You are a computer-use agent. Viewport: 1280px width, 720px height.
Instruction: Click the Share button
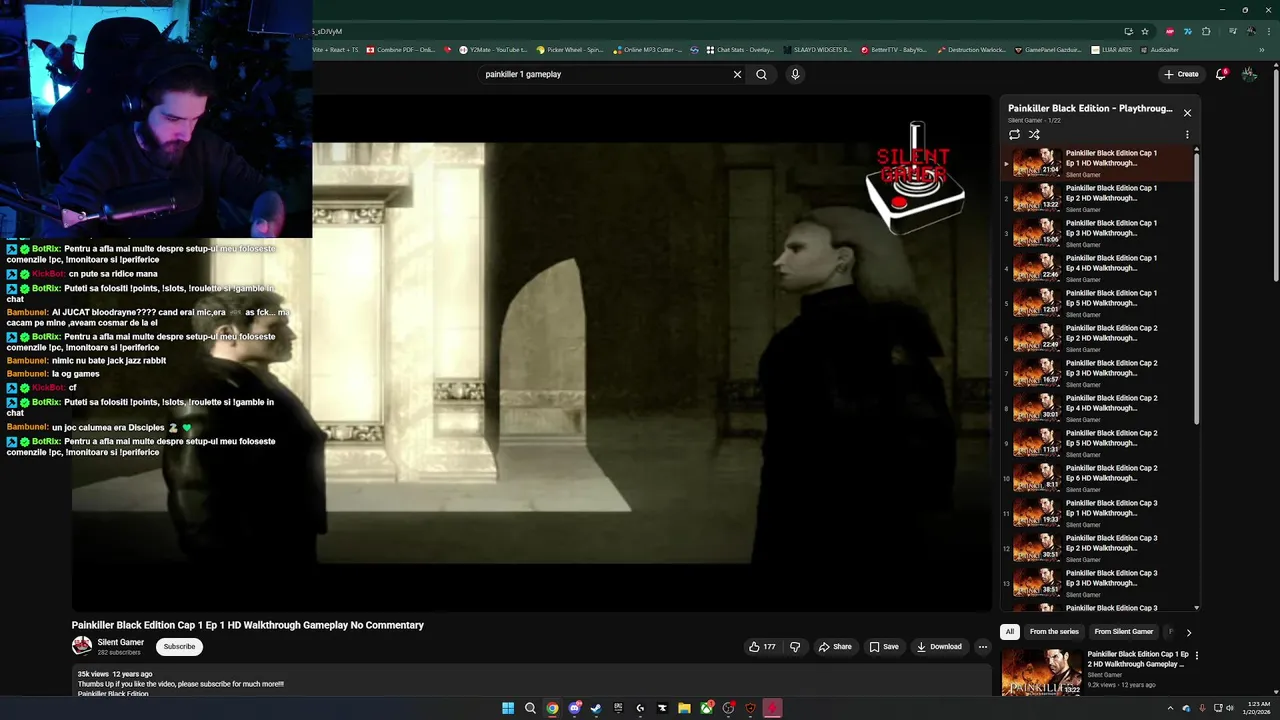(835, 647)
